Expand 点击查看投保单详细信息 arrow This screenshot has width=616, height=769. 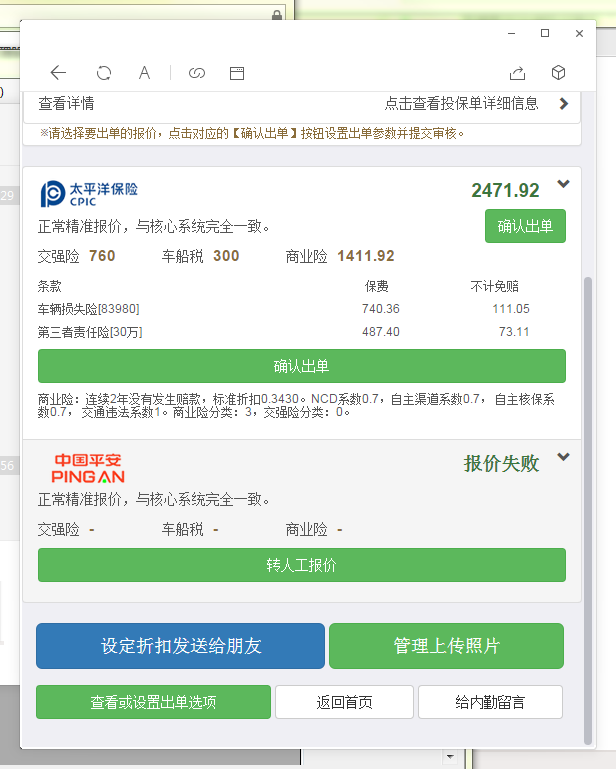coord(564,103)
